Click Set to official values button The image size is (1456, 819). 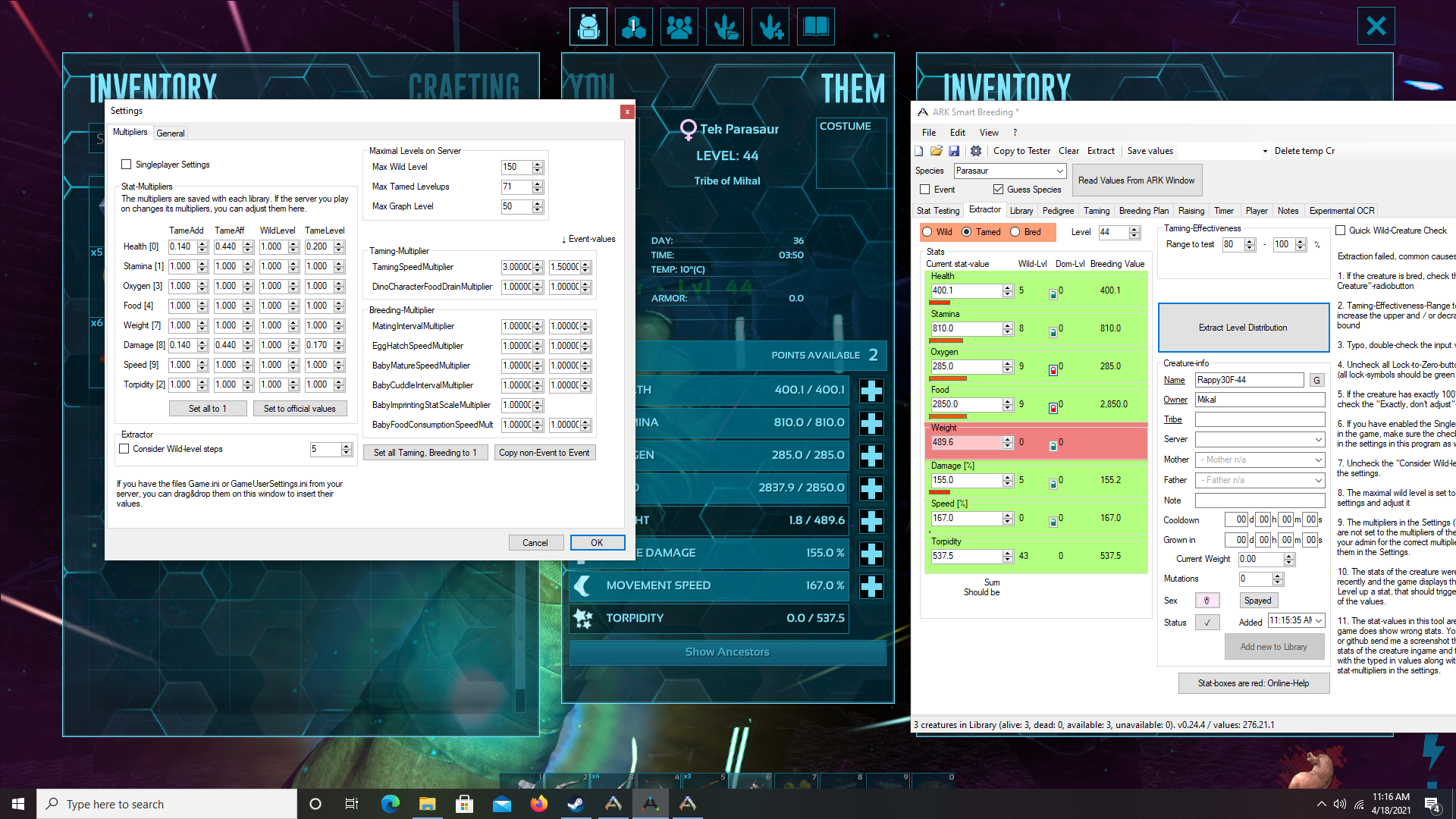(300, 409)
